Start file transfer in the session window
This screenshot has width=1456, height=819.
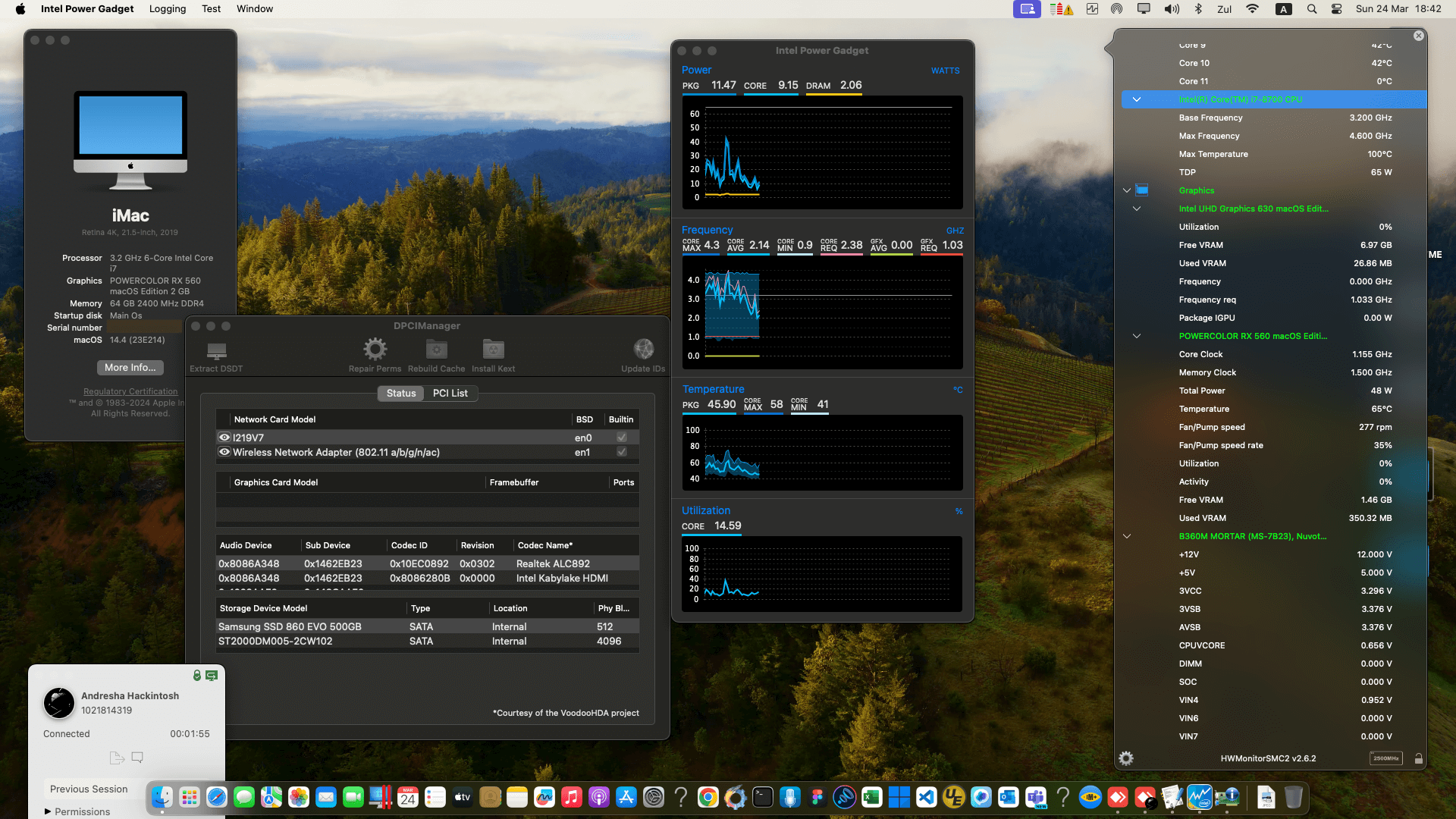117,757
